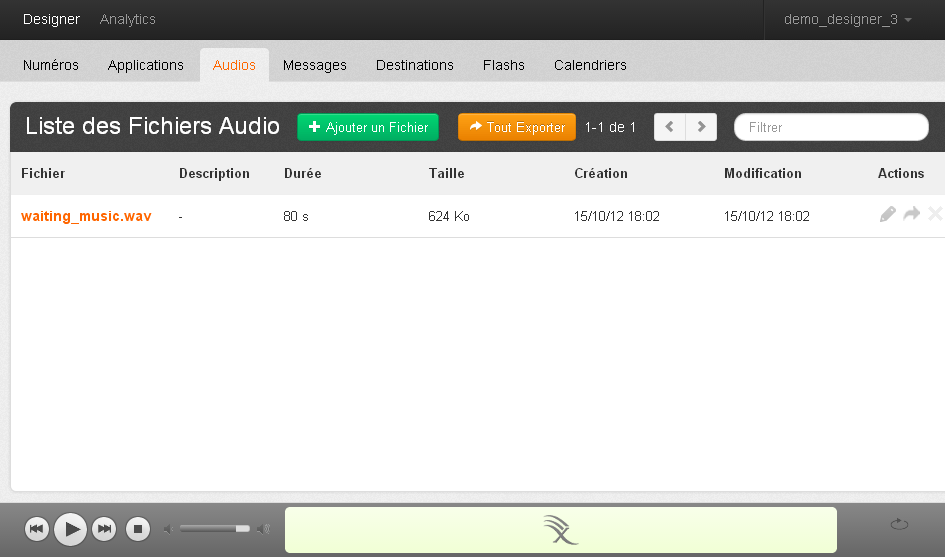Click the next track button
The width and height of the screenshot is (945, 557).
104,529
